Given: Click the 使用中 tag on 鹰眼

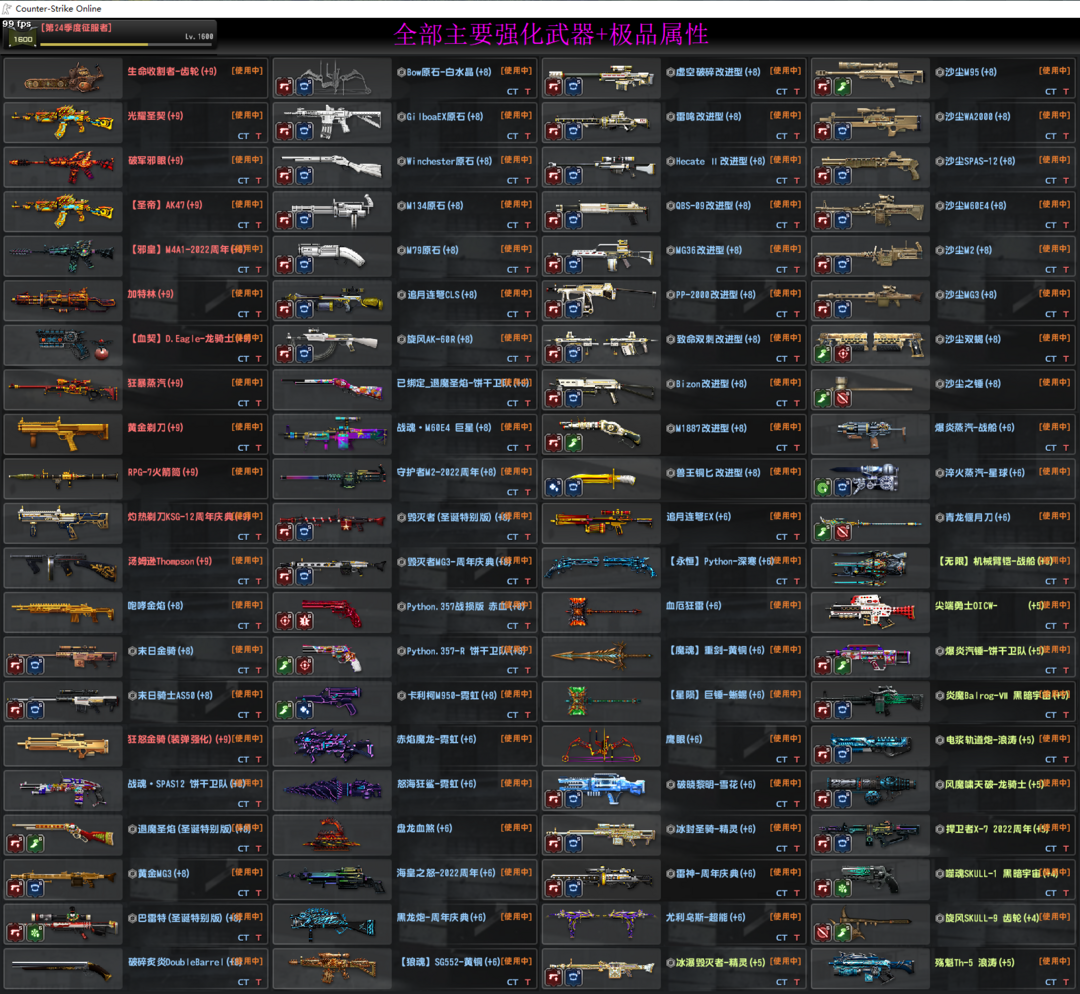Looking at the screenshot, I should 784,739.
